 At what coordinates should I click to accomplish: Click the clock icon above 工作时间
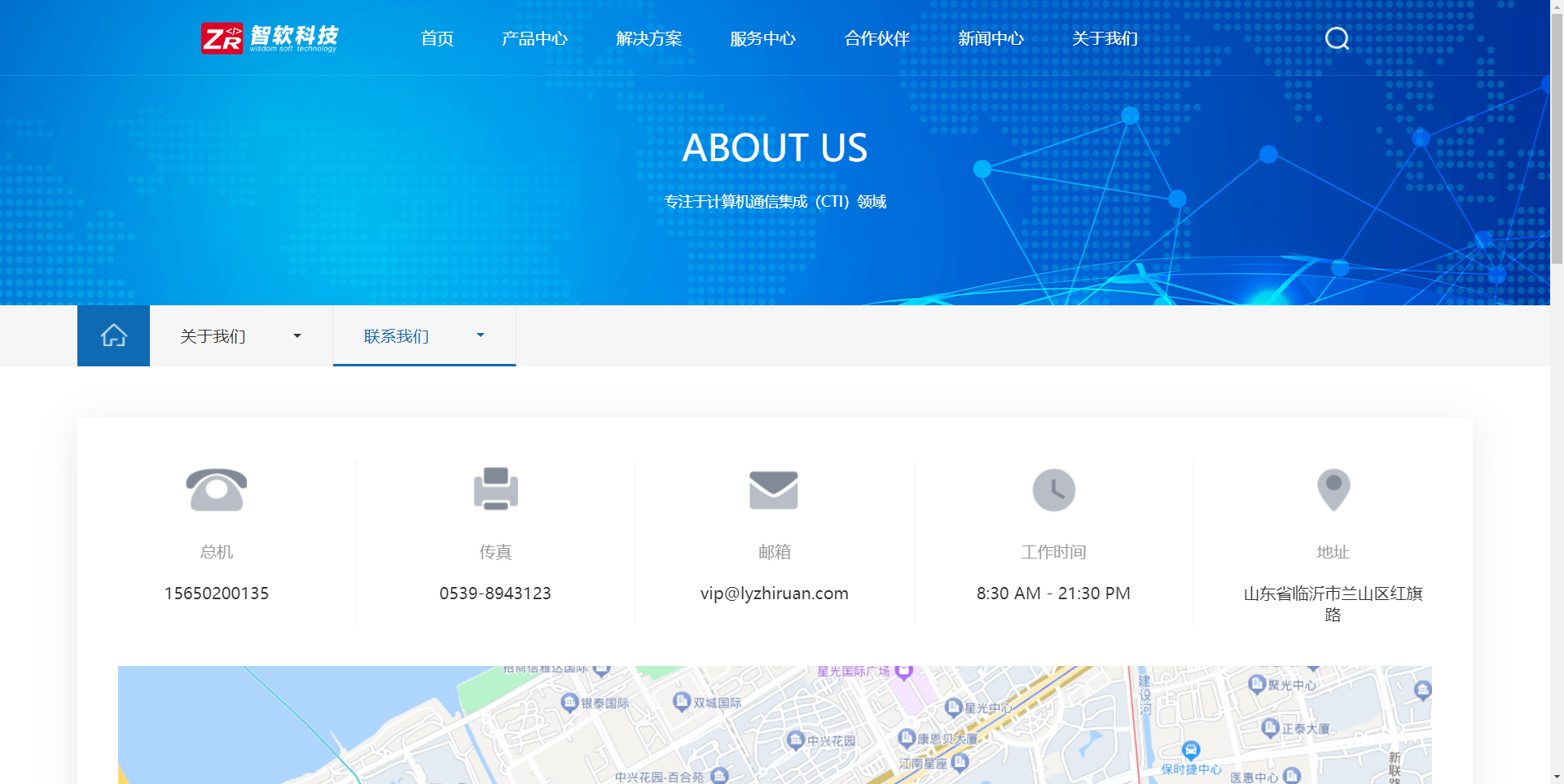point(1053,489)
